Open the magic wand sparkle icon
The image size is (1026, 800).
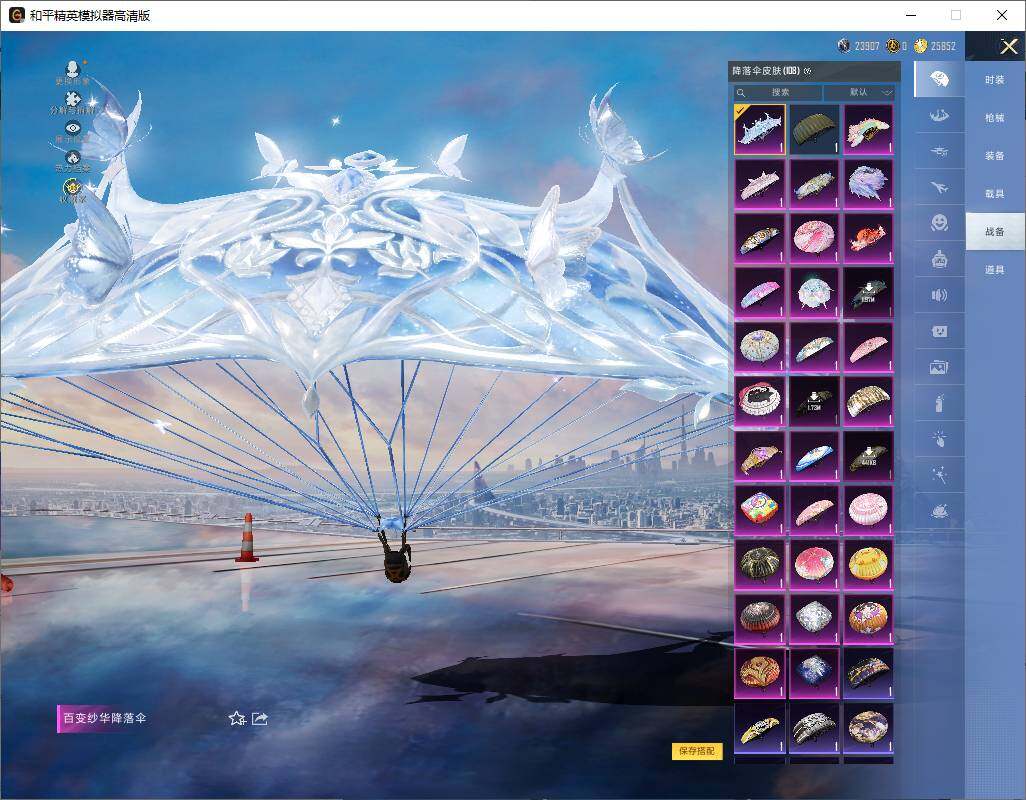(939, 476)
